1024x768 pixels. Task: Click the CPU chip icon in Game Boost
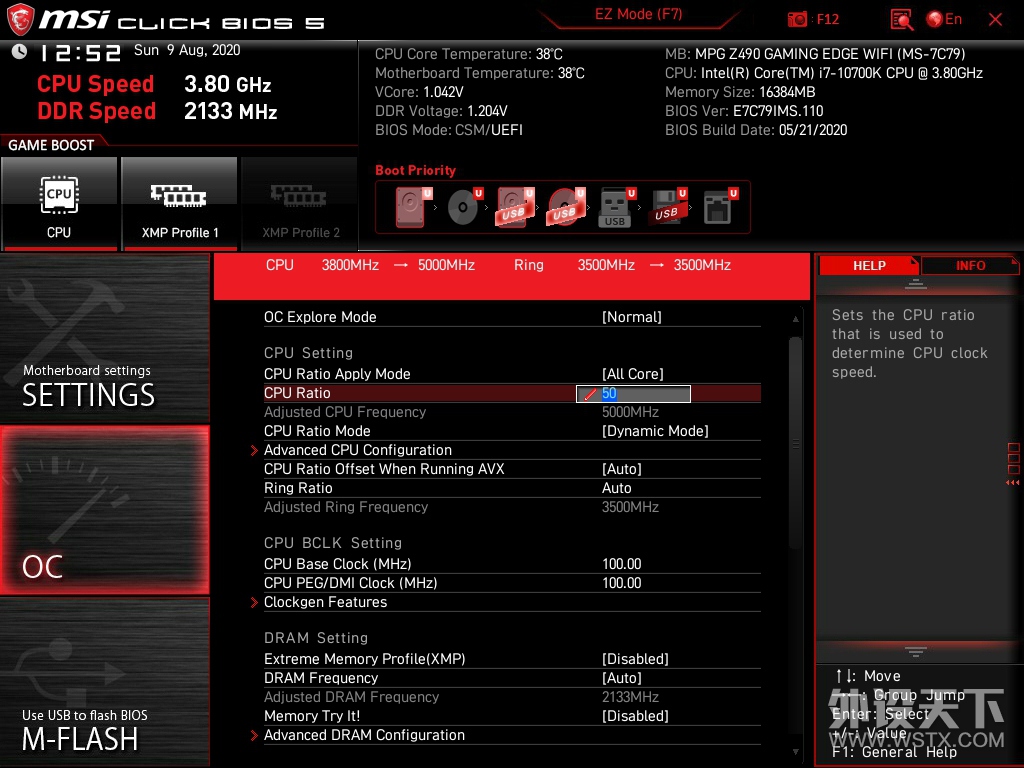(x=59, y=195)
